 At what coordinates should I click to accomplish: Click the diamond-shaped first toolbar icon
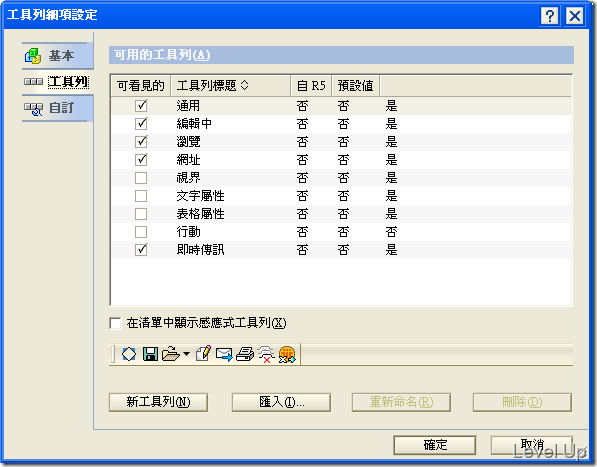click(x=129, y=354)
